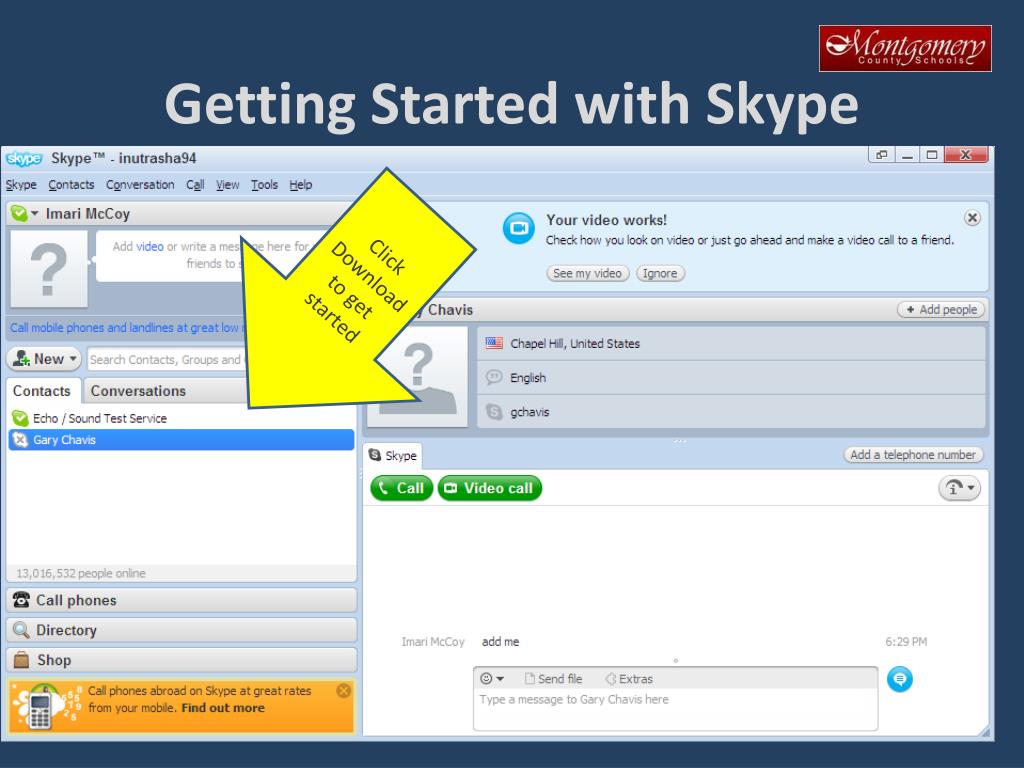Click the gchavis Skype name row
Image resolution: width=1024 pixels, height=768 pixels.
pyautogui.click(x=731, y=411)
